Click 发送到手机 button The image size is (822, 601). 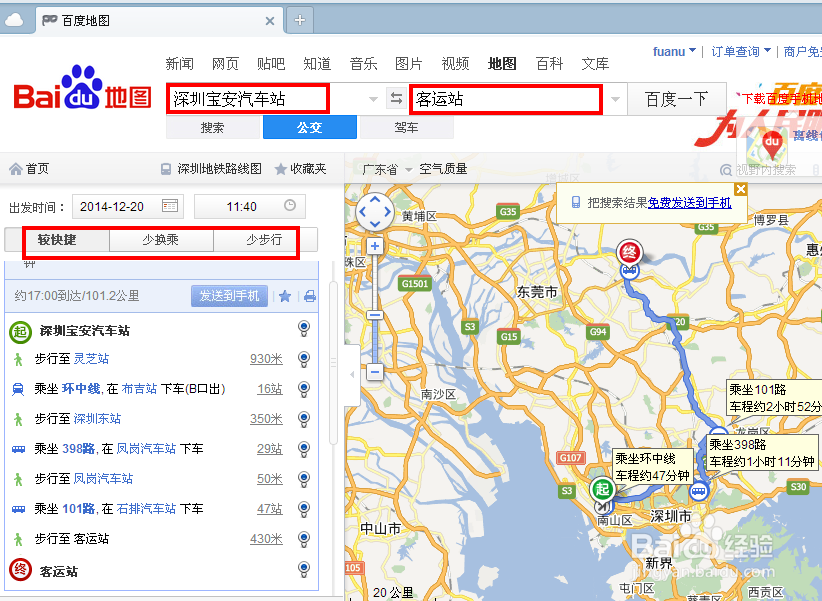229,296
